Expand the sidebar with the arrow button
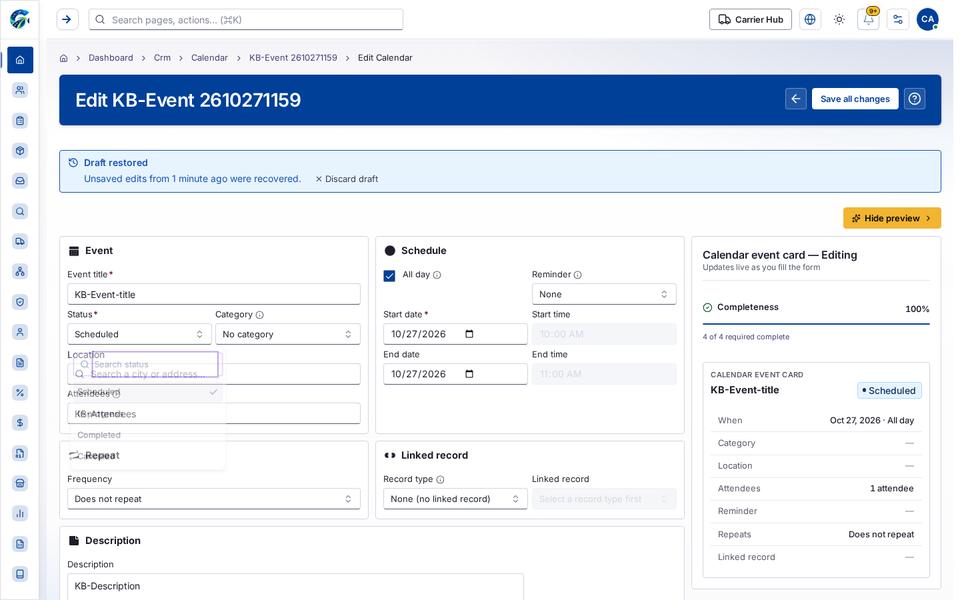Image resolution: width=960 pixels, height=600 pixels. (67, 20)
